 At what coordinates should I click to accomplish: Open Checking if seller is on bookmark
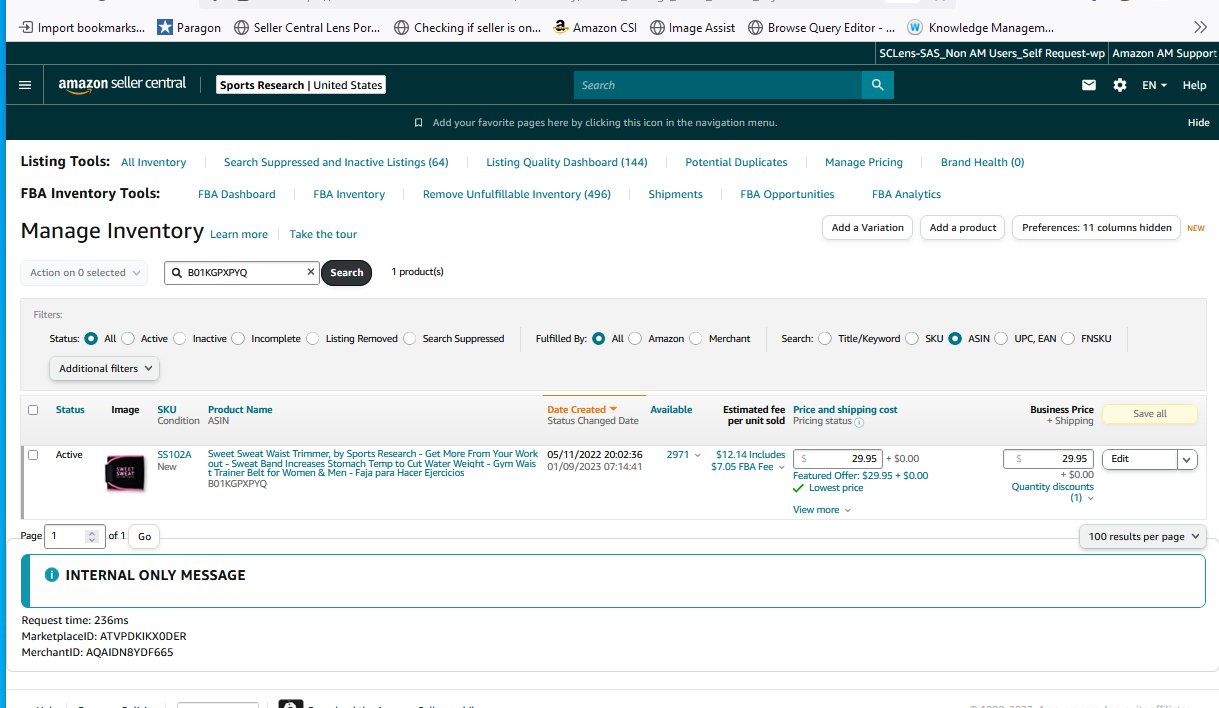(x=468, y=27)
